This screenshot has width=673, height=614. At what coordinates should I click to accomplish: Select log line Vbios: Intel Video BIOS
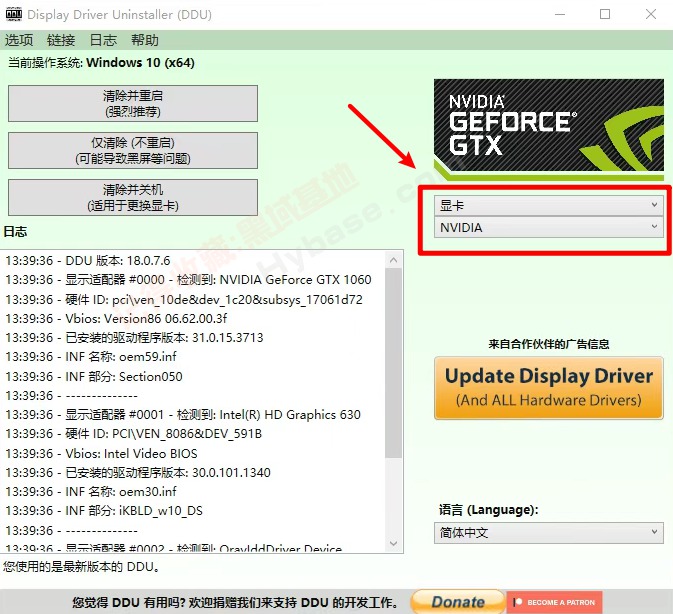(x=101, y=454)
